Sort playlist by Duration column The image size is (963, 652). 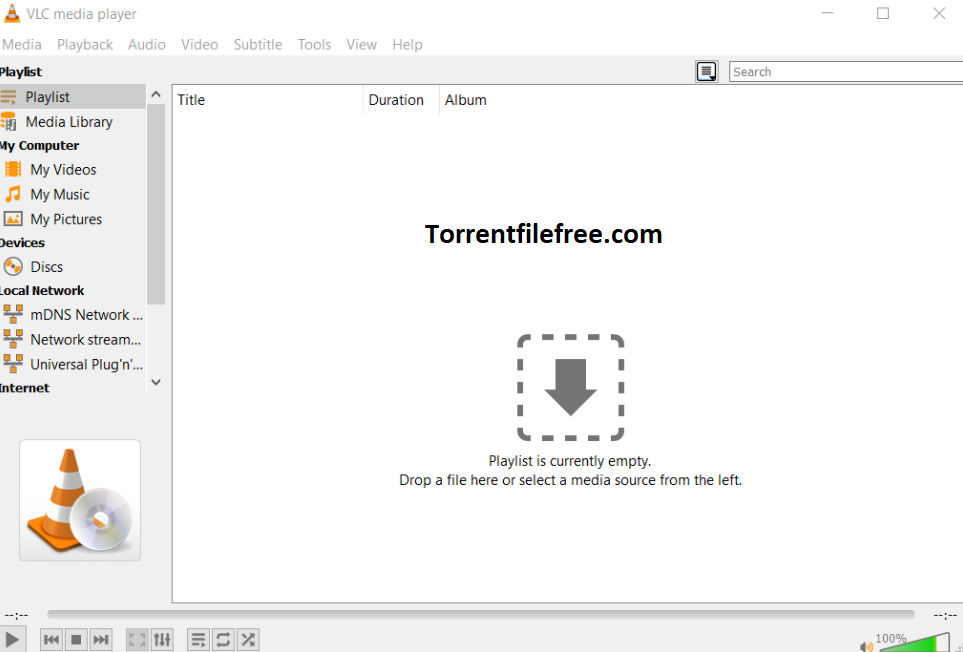401,100
